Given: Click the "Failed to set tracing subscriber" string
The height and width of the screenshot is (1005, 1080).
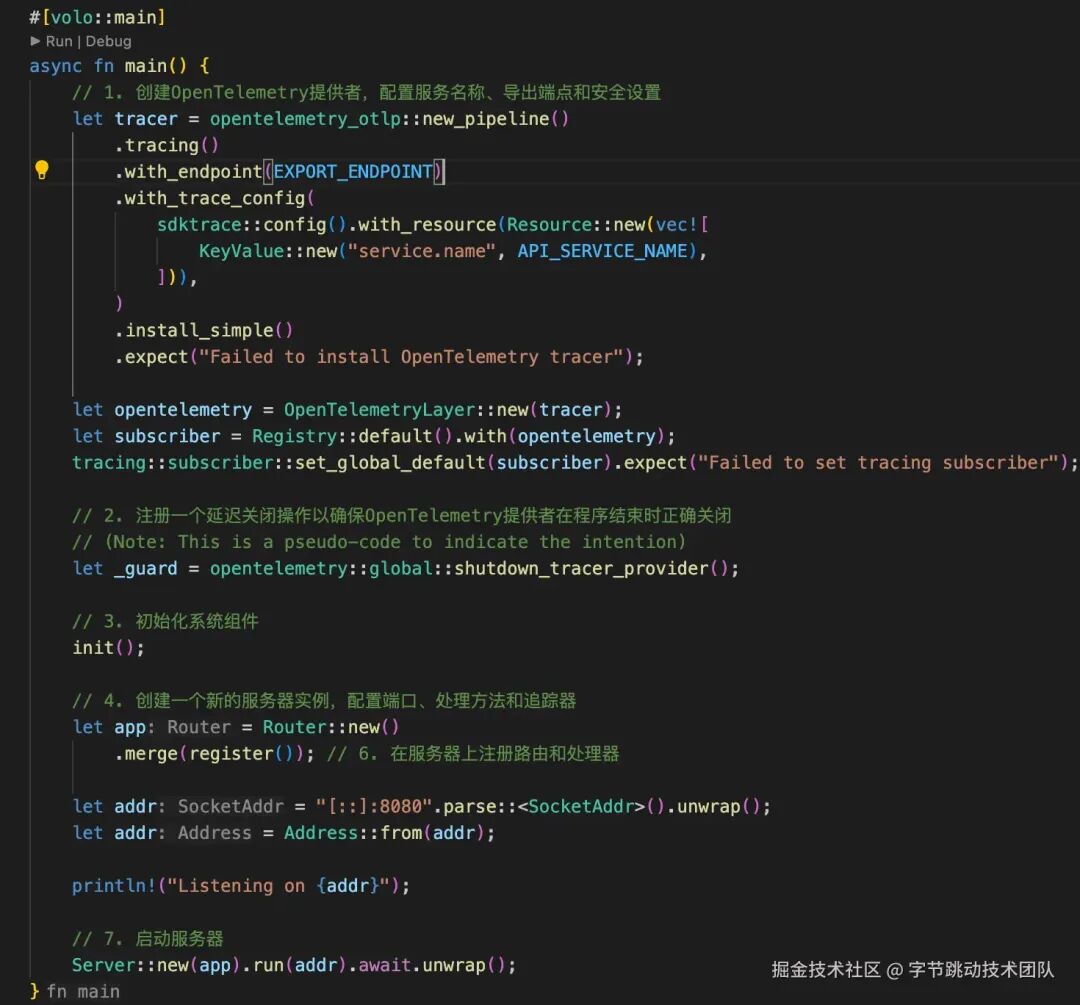Looking at the screenshot, I should pos(878,462).
